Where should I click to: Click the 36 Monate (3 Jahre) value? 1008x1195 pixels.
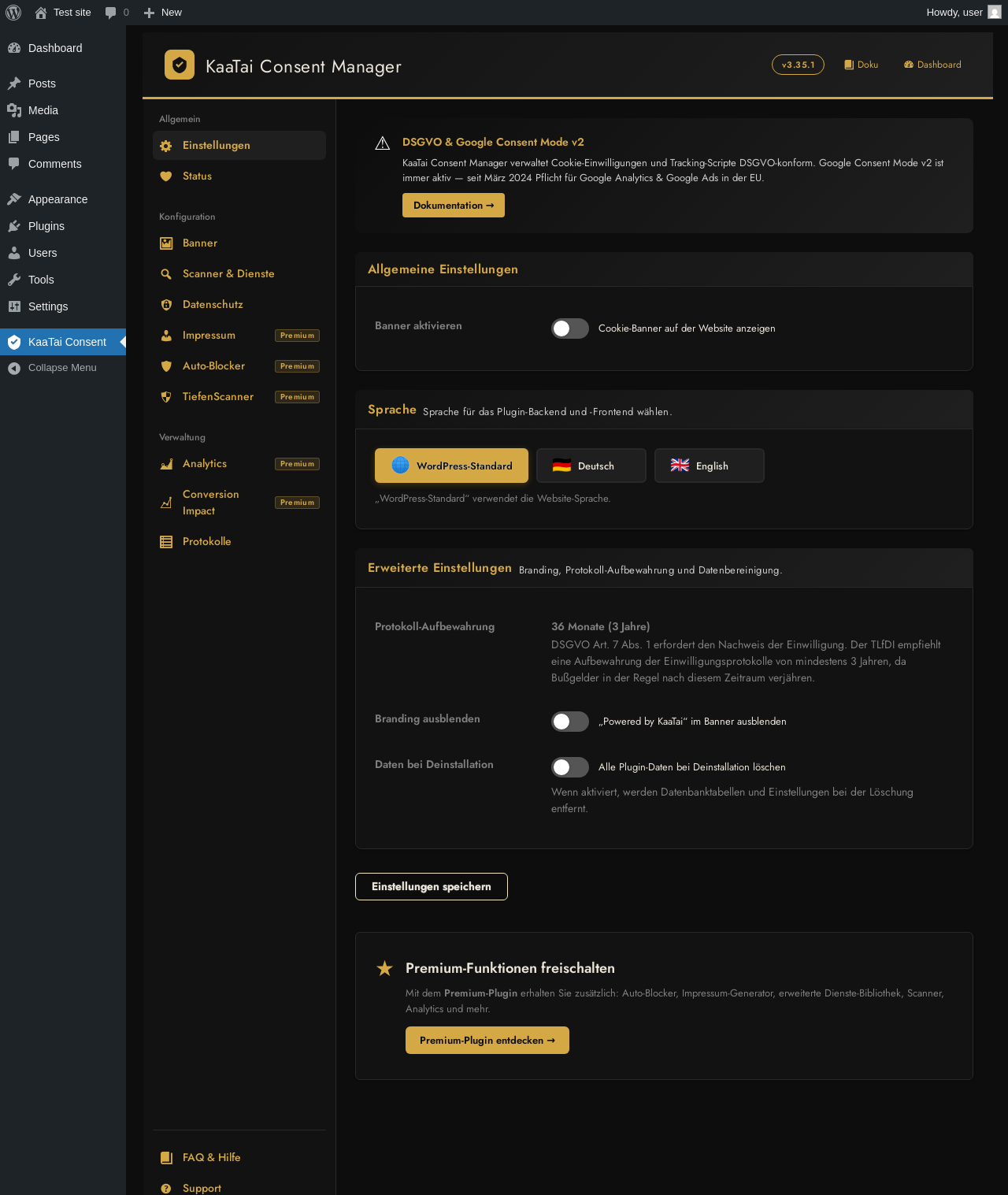click(601, 627)
